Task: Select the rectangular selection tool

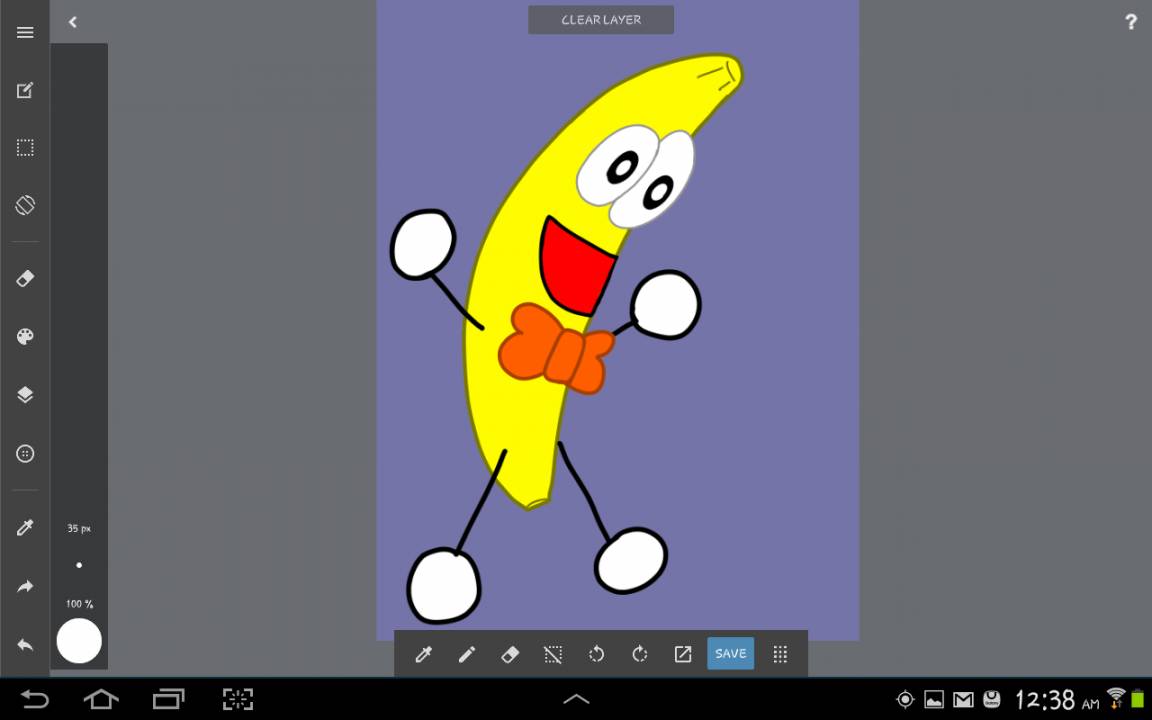Action: 24,147
